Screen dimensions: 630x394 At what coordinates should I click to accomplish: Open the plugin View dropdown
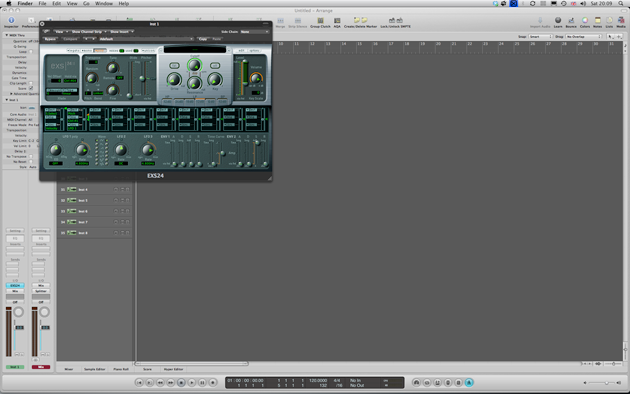[61, 32]
